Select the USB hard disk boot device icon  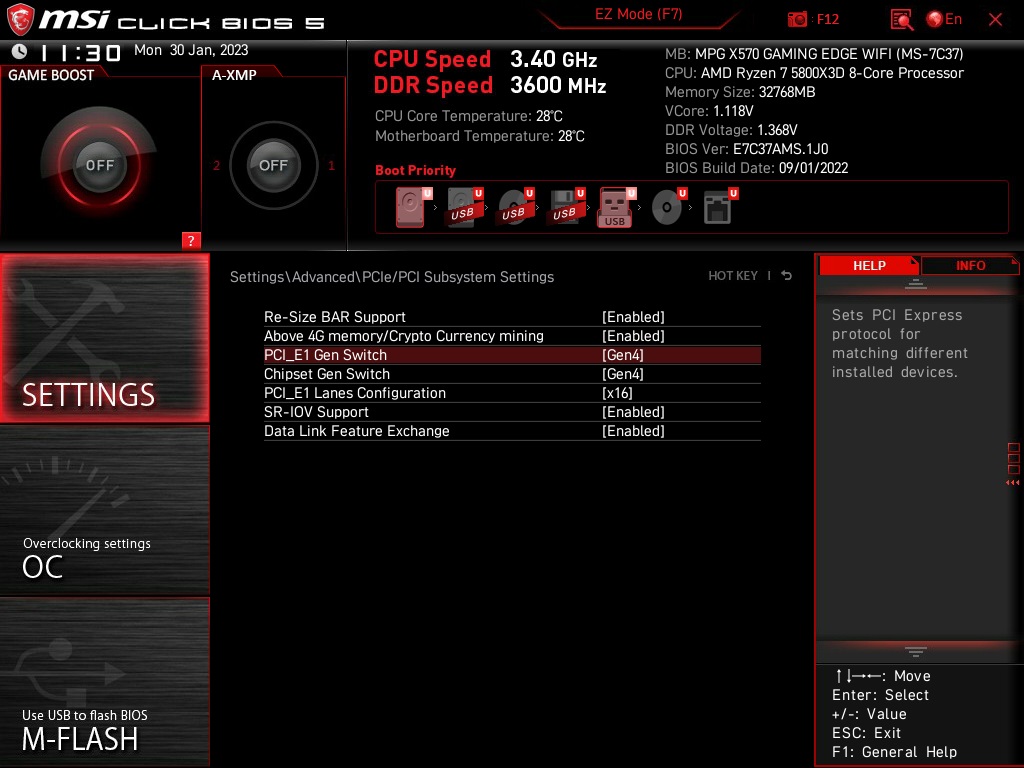pos(464,207)
